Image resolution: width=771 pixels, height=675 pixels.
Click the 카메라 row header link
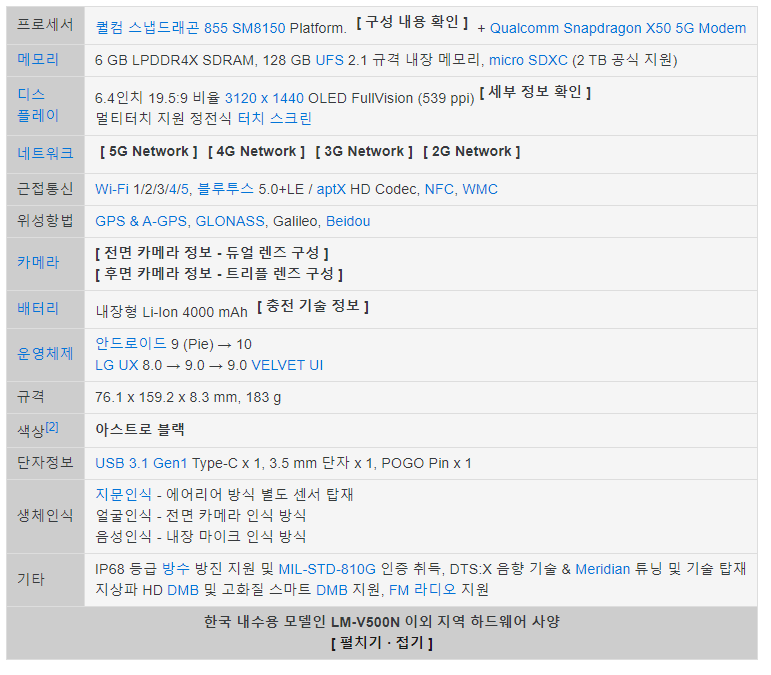pos(38,262)
